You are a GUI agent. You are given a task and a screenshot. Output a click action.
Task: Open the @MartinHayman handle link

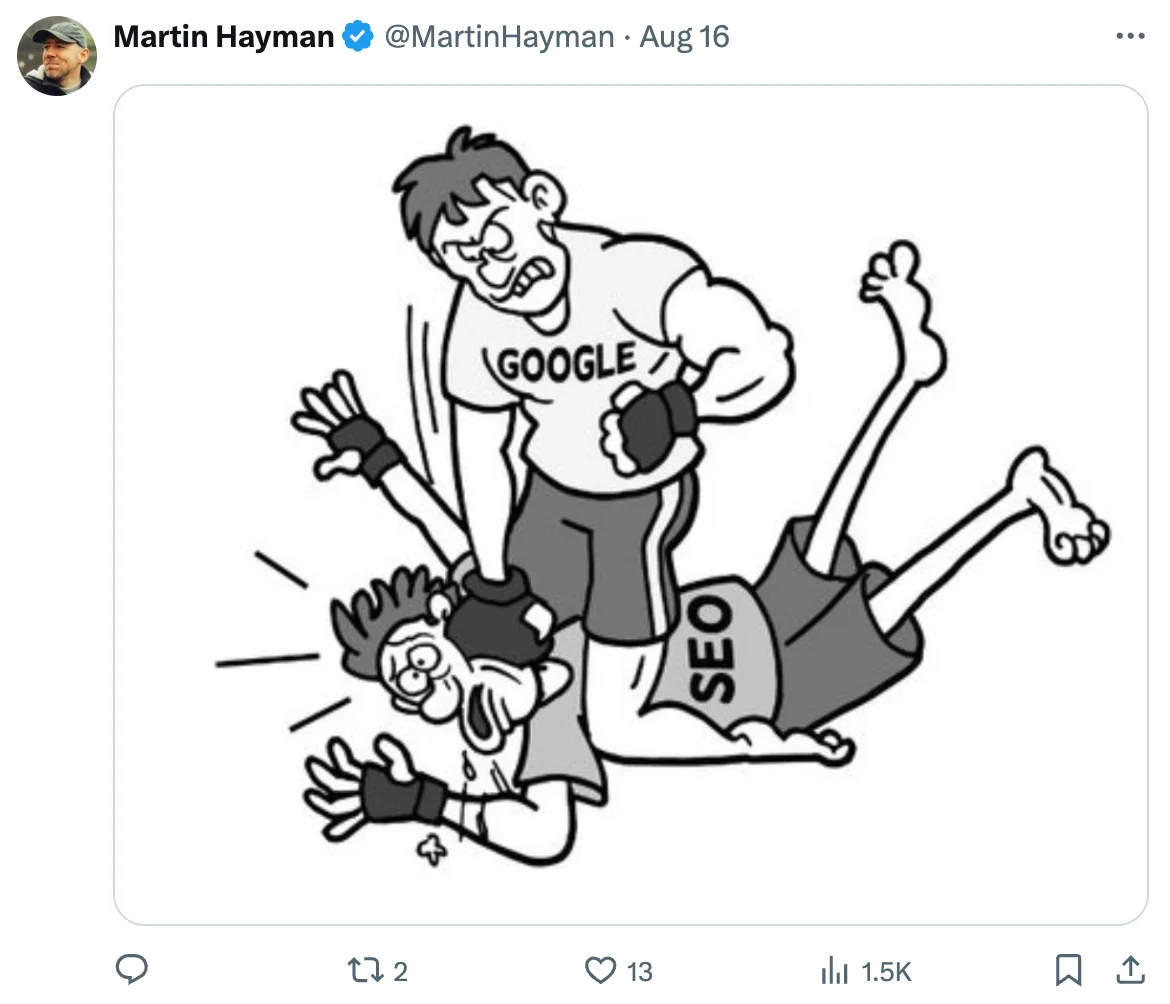(500, 37)
